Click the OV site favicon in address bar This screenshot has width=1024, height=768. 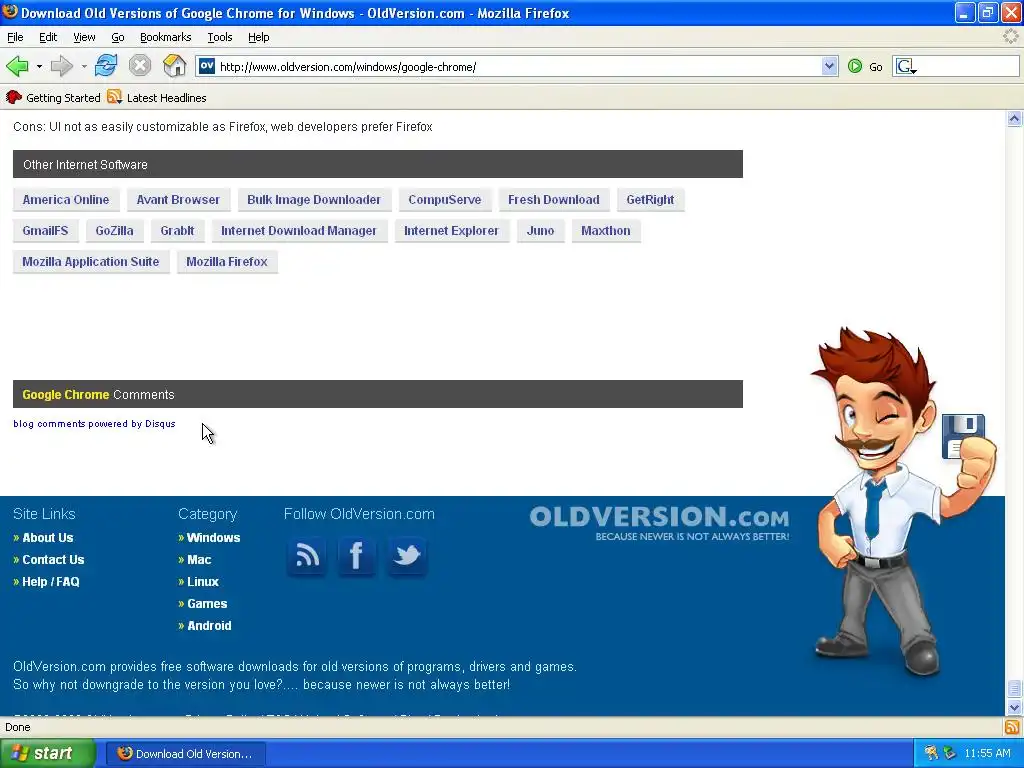click(207, 66)
